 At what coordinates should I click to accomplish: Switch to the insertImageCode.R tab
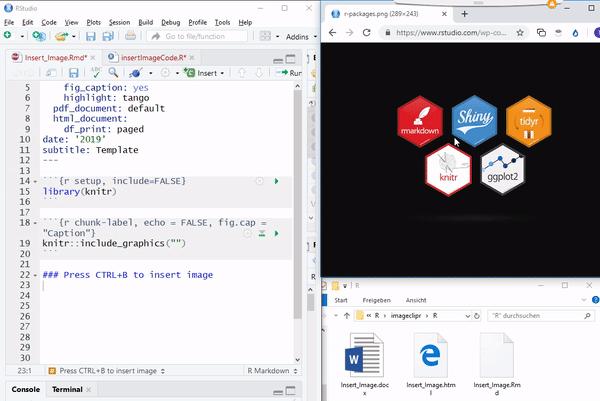153,58
